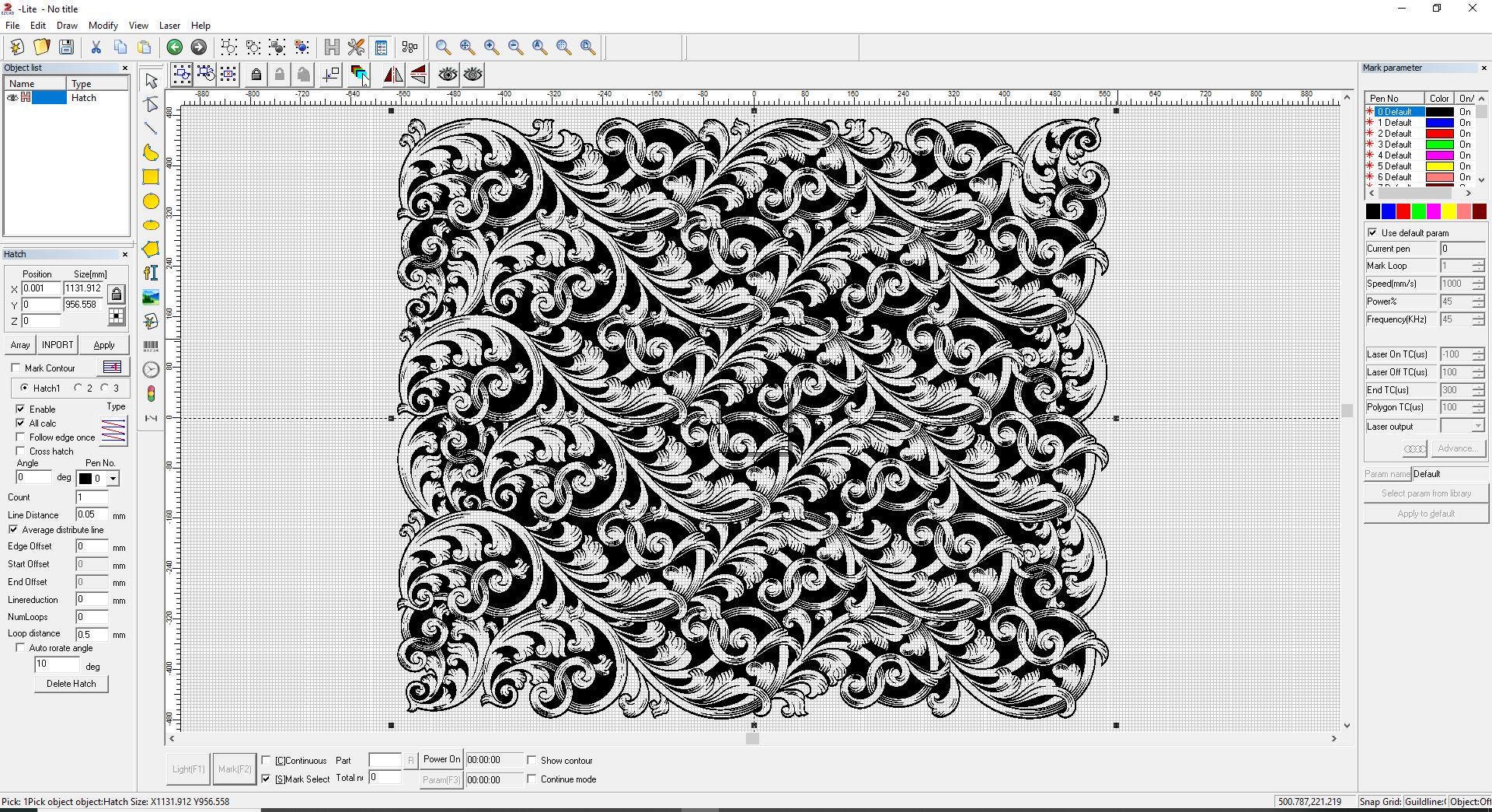Click the cut scissors icon
The height and width of the screenshot is (812, 1492).
tap(96, 47)
